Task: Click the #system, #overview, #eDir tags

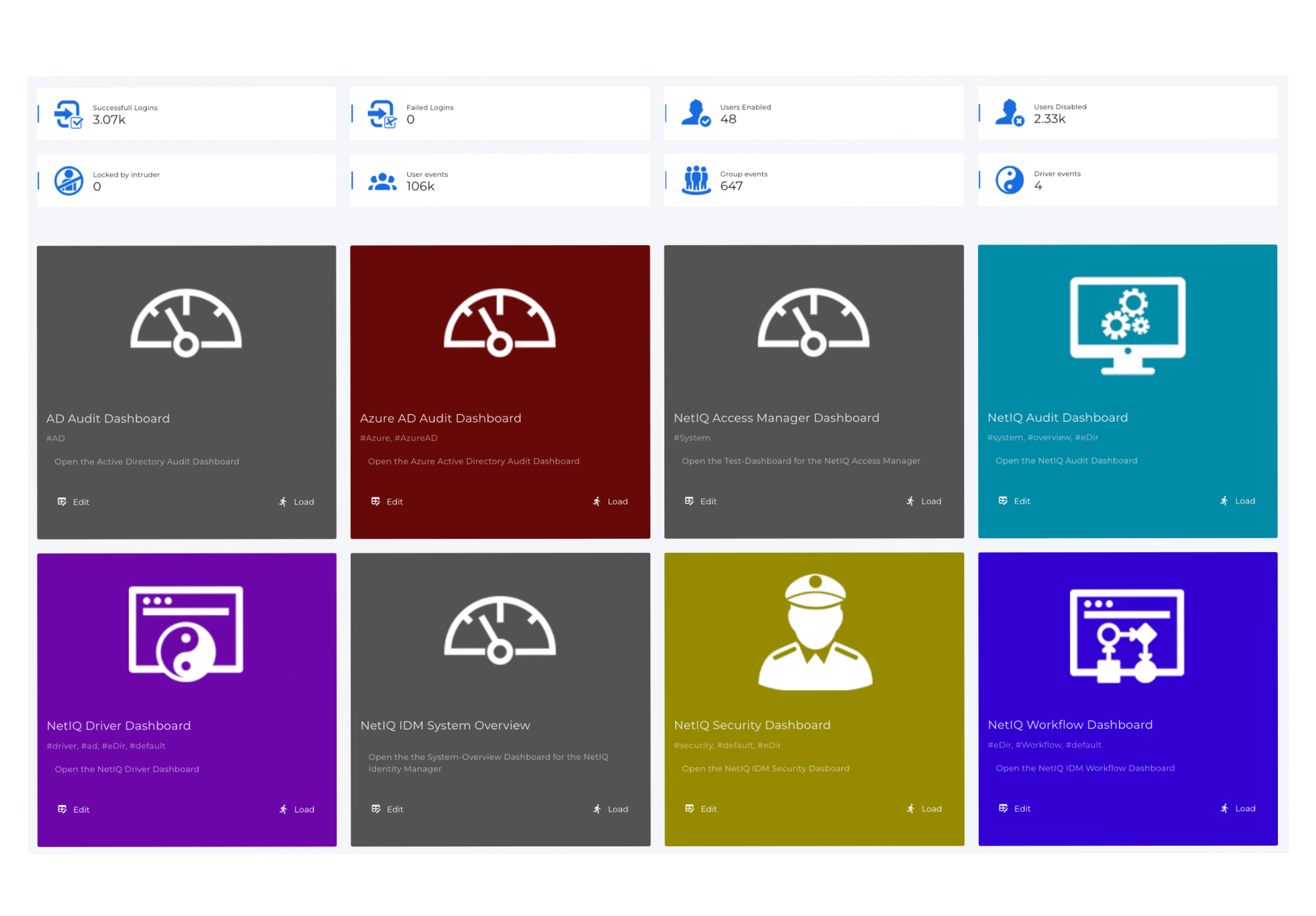Action: tap(1043, 438)
